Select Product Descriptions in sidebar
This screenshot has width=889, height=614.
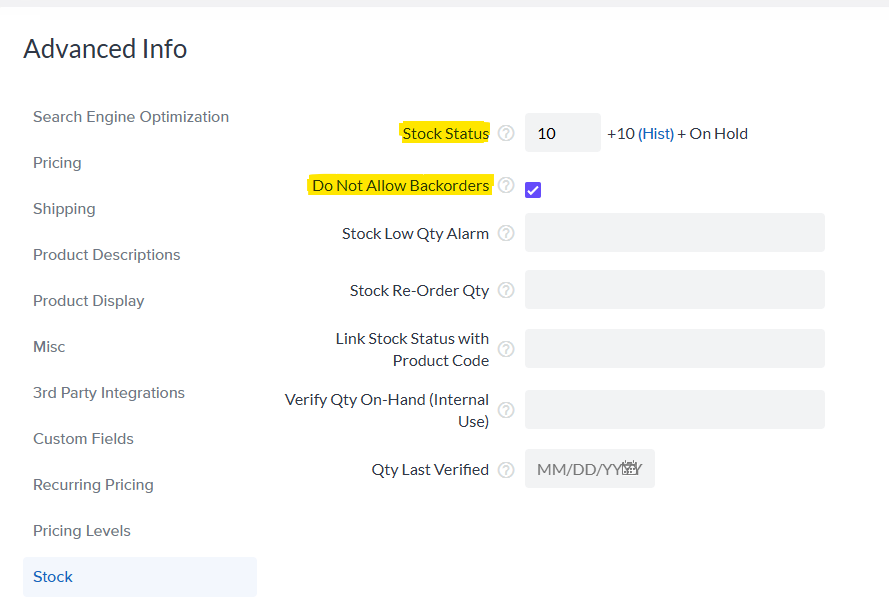click(107, 255)
